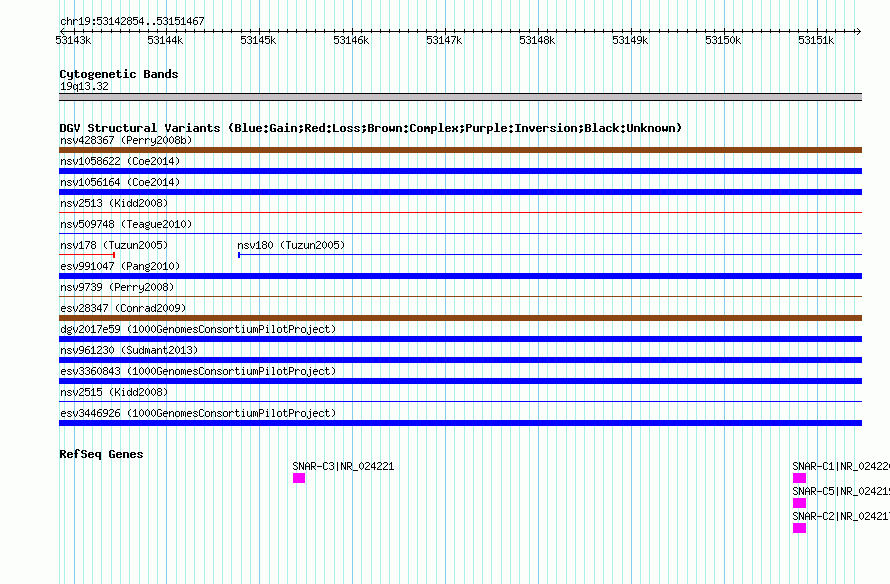Click the thin blue nsv180 gain line
The width and height of the screenshot is (890, 584).
[550, 255]
